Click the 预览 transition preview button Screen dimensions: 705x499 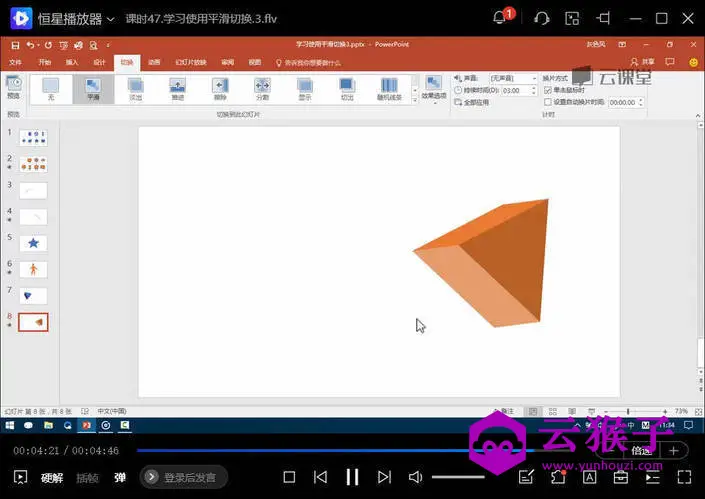click(13, 87)
